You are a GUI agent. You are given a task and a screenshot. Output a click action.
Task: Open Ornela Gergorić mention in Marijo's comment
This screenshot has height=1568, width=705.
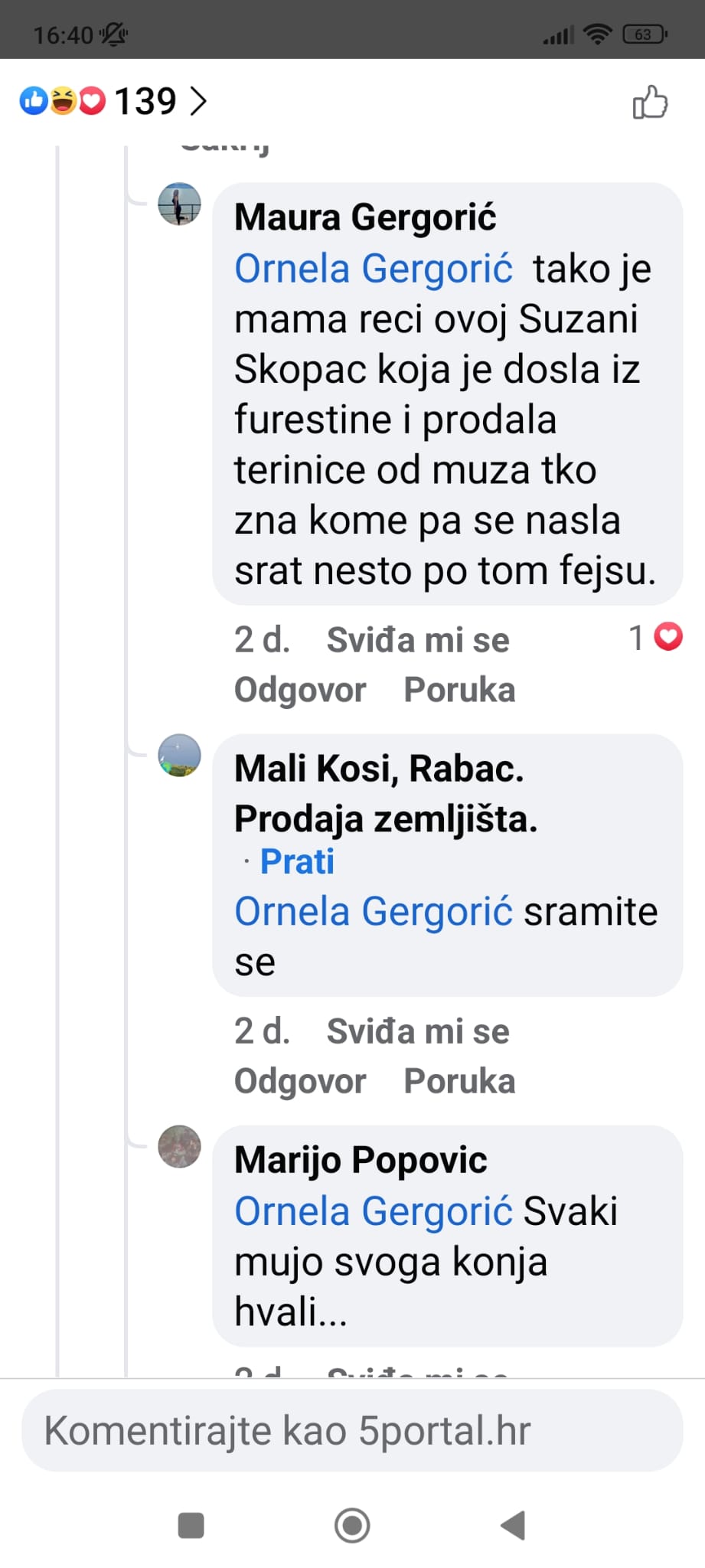point(373,1211)
